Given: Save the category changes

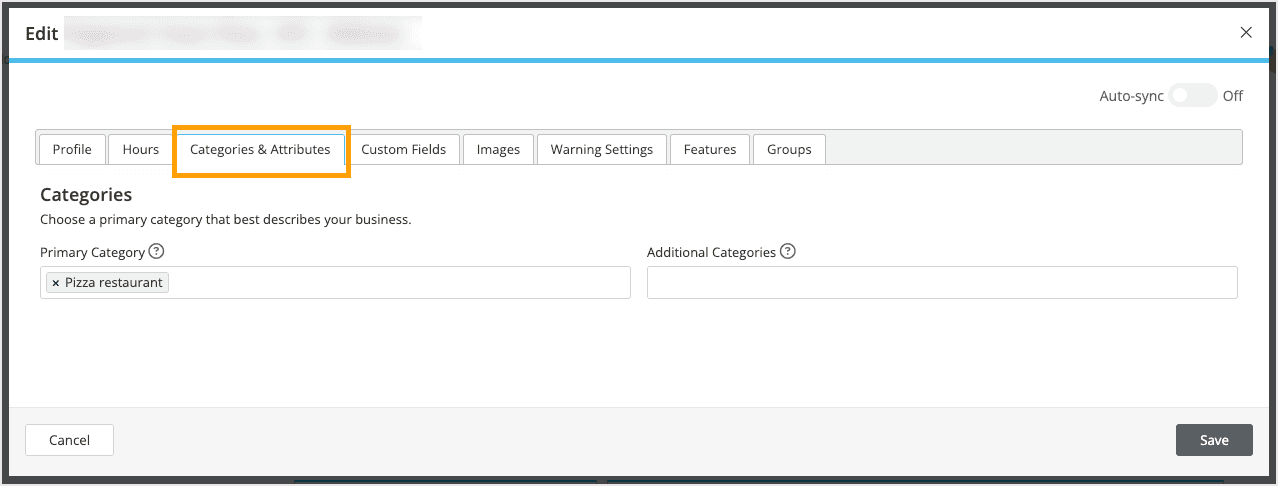Looking at the screenshot, I should pos(1214,440).
